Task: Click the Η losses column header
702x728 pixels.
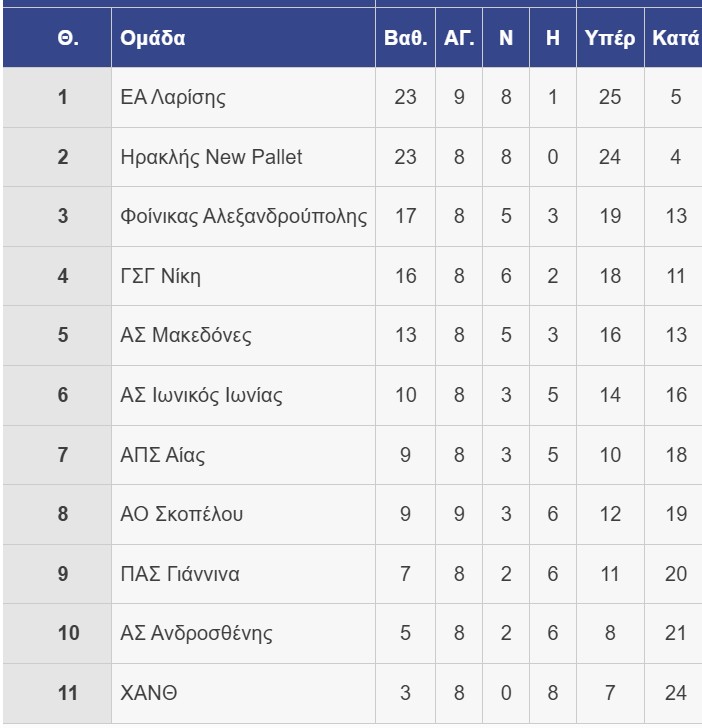Action: pos(553,39)
